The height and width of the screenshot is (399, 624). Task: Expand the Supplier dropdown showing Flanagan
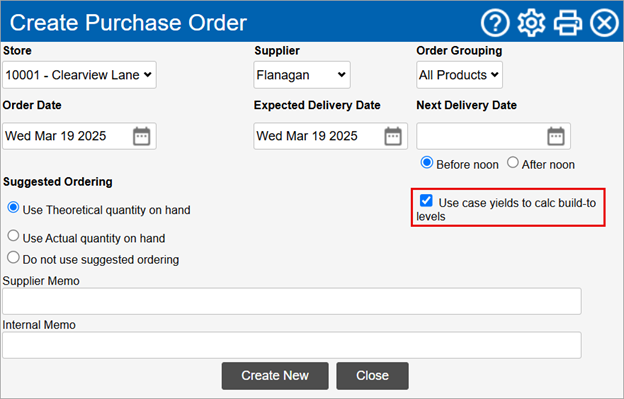[x=302, y=75]
